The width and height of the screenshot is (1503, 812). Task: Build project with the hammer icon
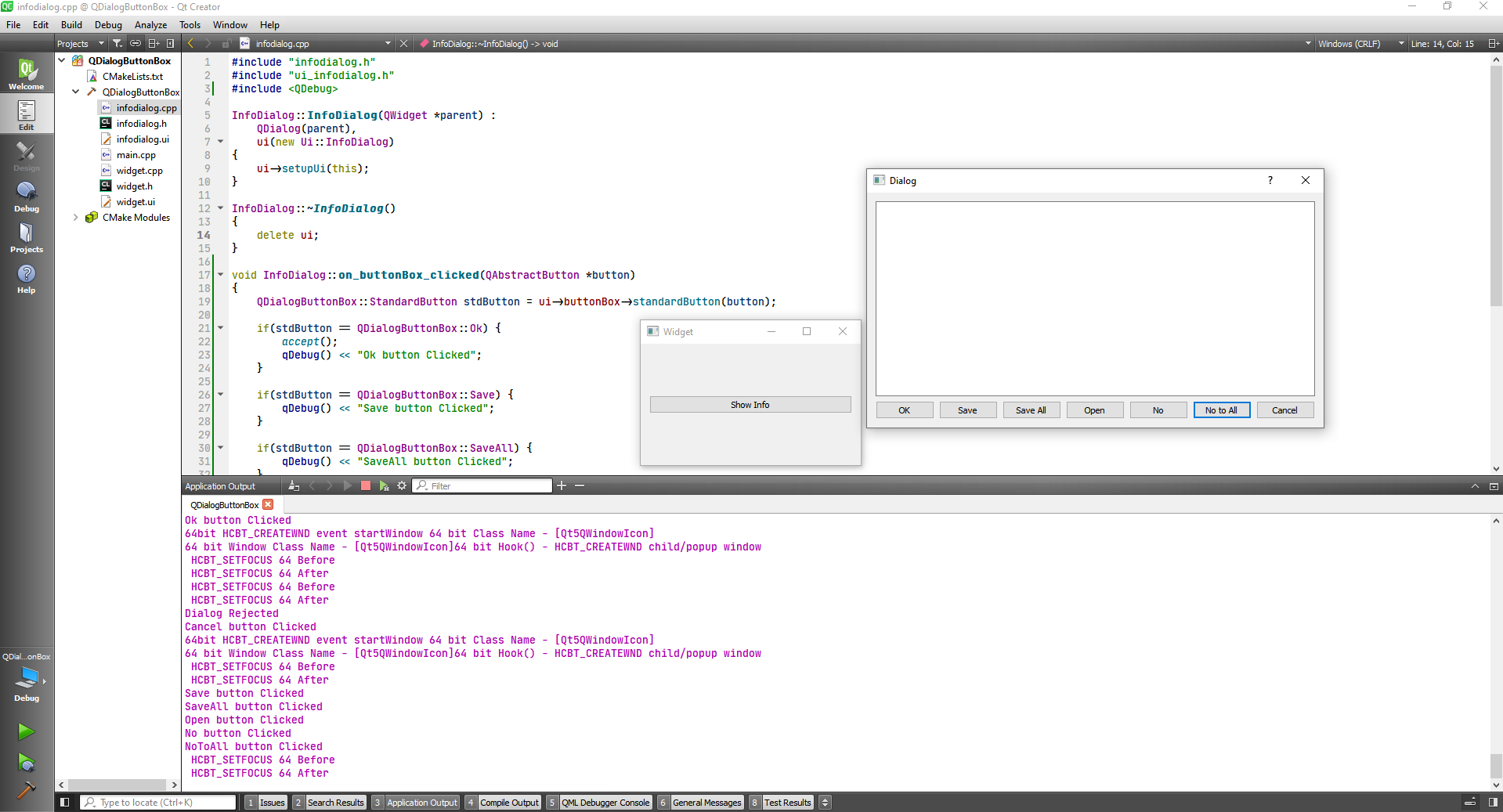[x=27, y=790]
